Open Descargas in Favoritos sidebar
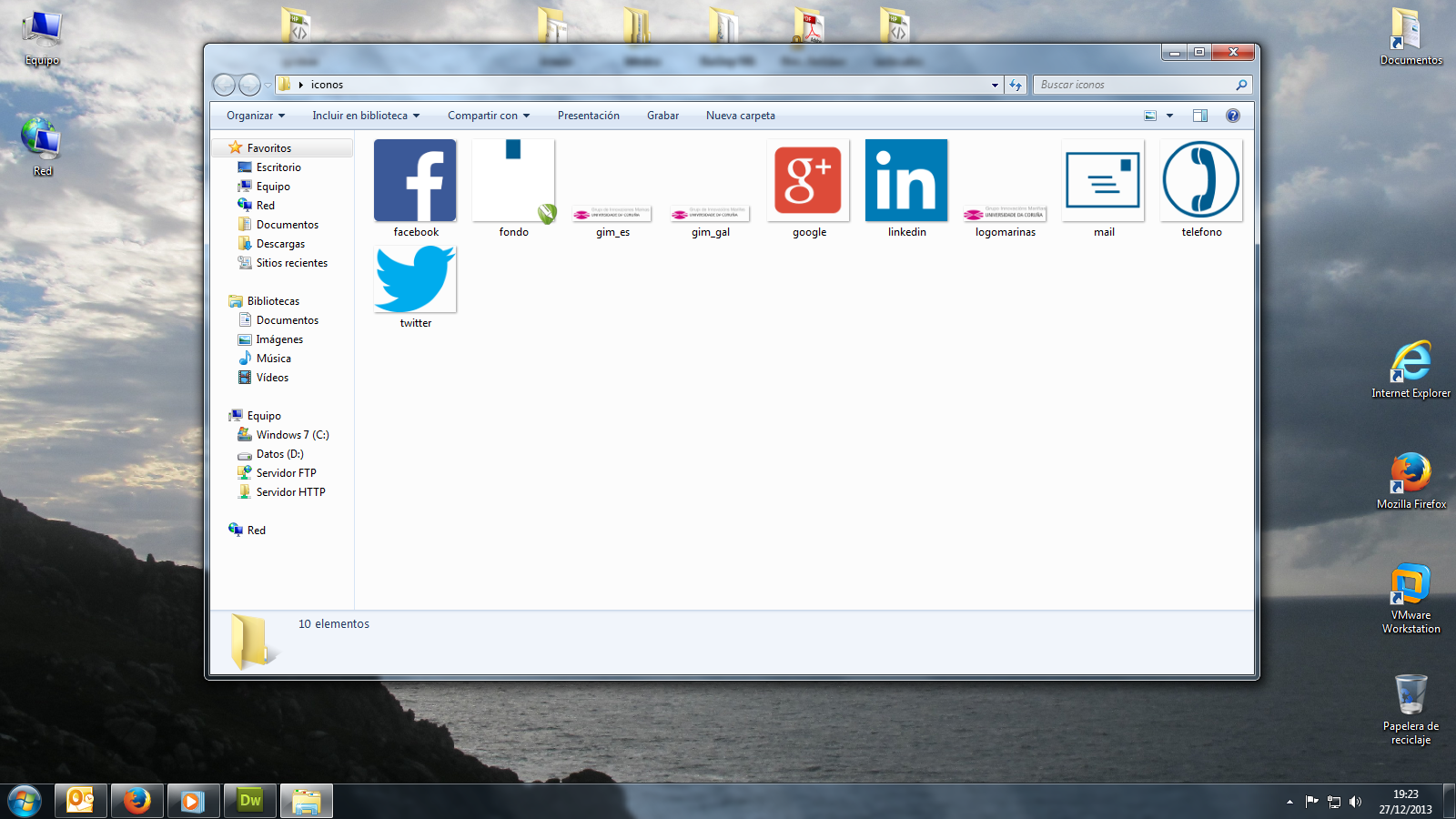Image resolution: width=1456 pixels, height=819 pixels. 280,244
